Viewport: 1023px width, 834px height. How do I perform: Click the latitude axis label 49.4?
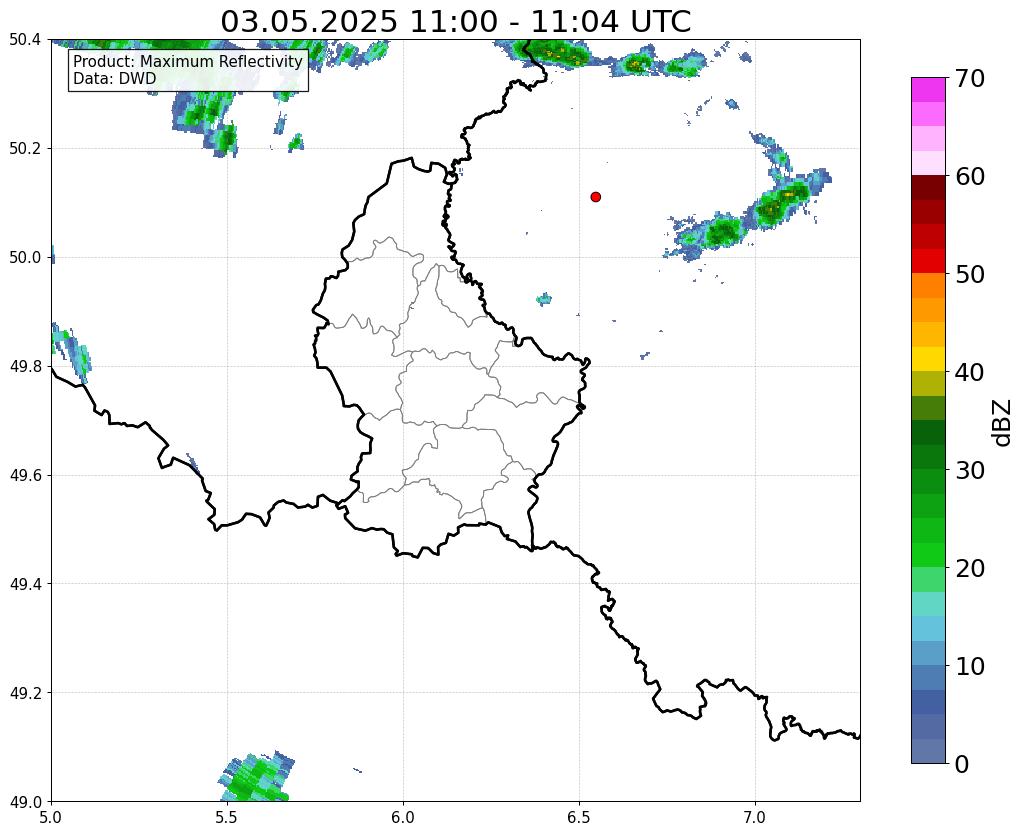25,584
